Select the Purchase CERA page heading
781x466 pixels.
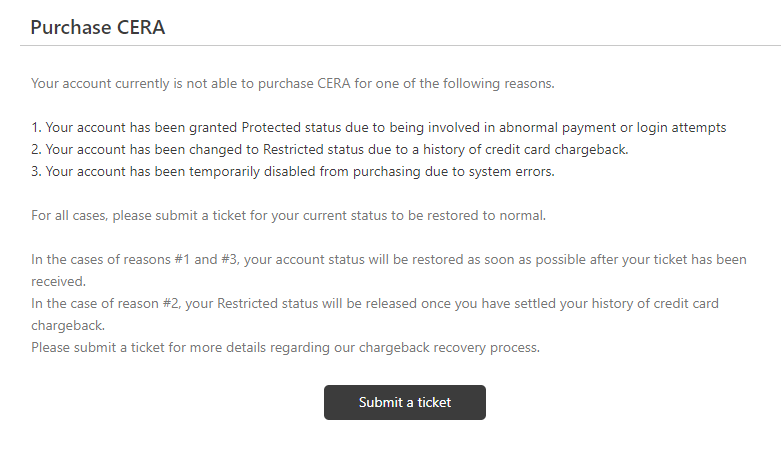98,27
